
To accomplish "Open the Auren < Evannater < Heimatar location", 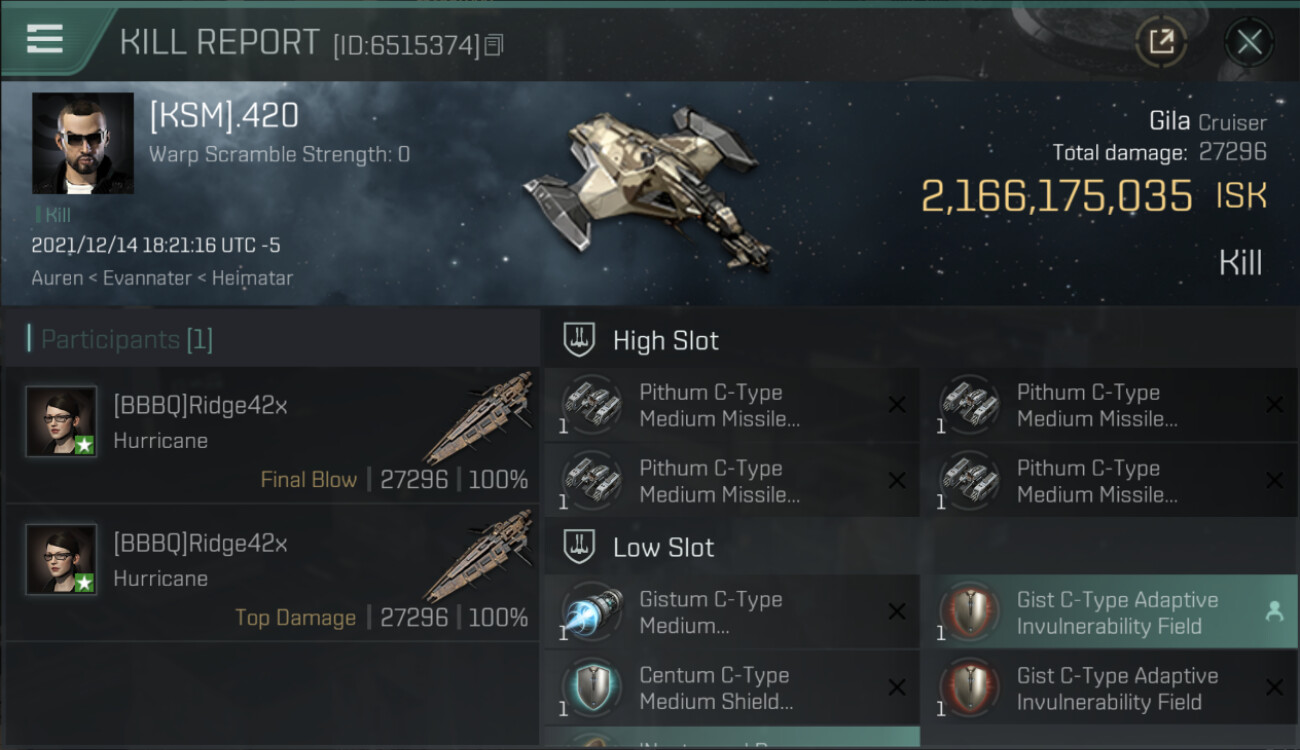I will [x=162, y=278].
